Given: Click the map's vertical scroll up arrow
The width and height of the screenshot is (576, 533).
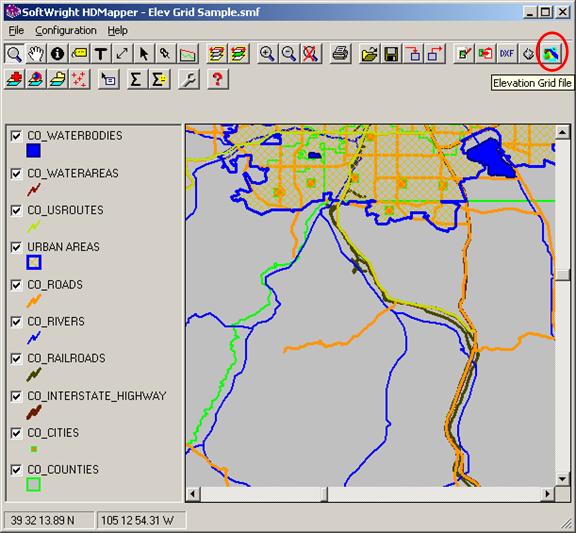Looking at the screenshot, I should tap(562, 132).
